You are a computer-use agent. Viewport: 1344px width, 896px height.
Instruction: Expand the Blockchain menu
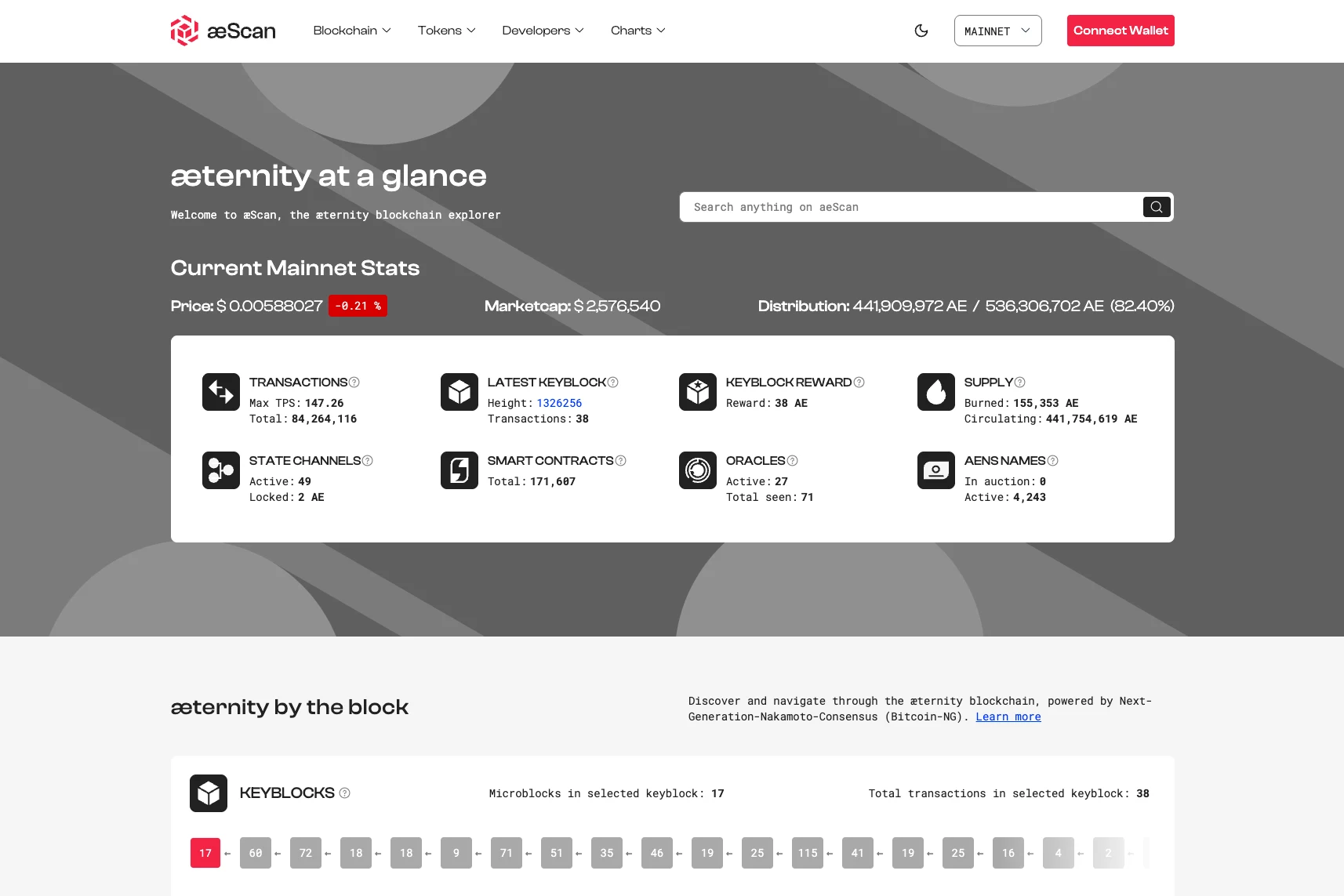(x=352, y=31)
